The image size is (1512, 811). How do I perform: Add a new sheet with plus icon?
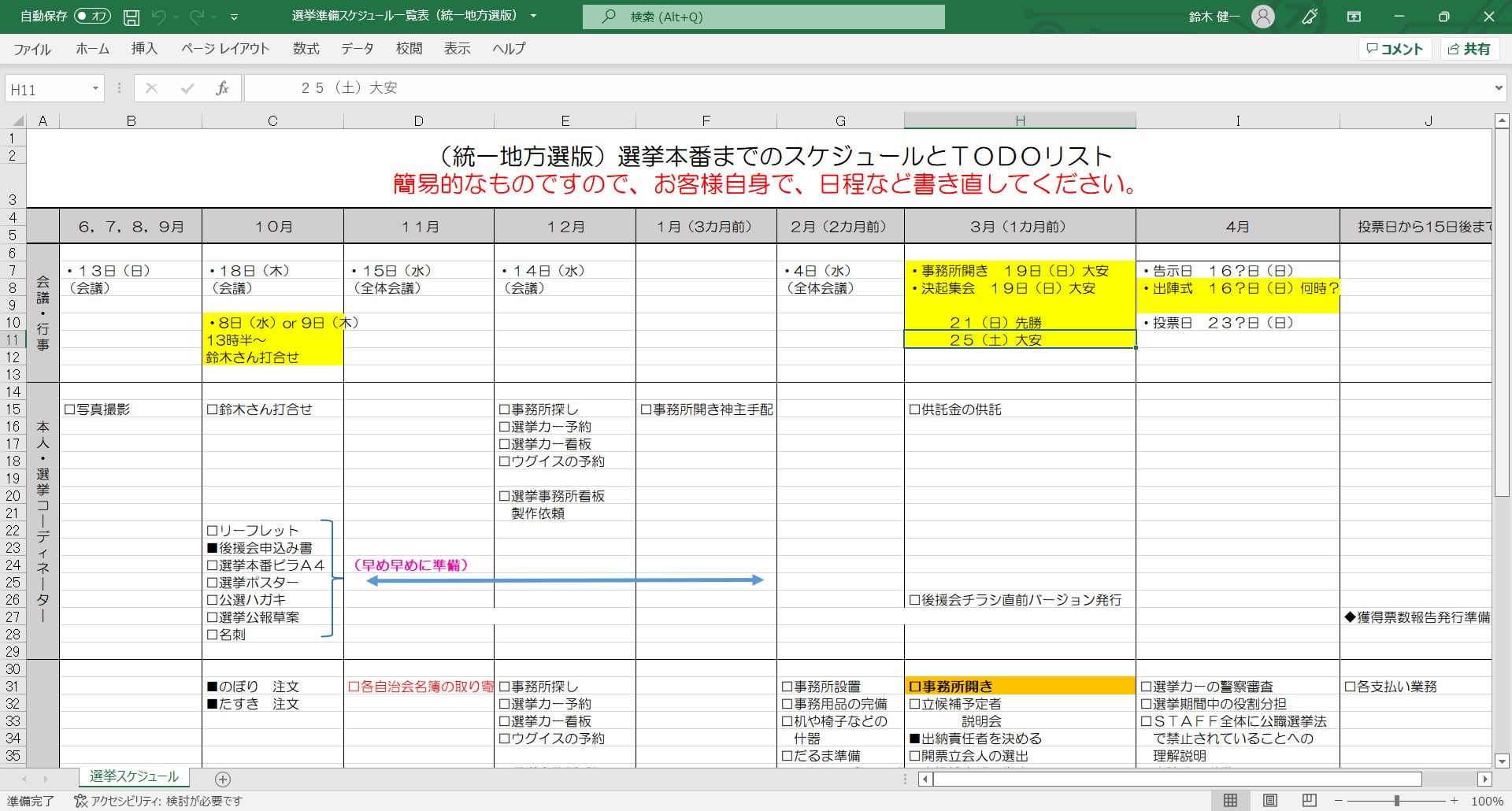click(x=223, y=779)
